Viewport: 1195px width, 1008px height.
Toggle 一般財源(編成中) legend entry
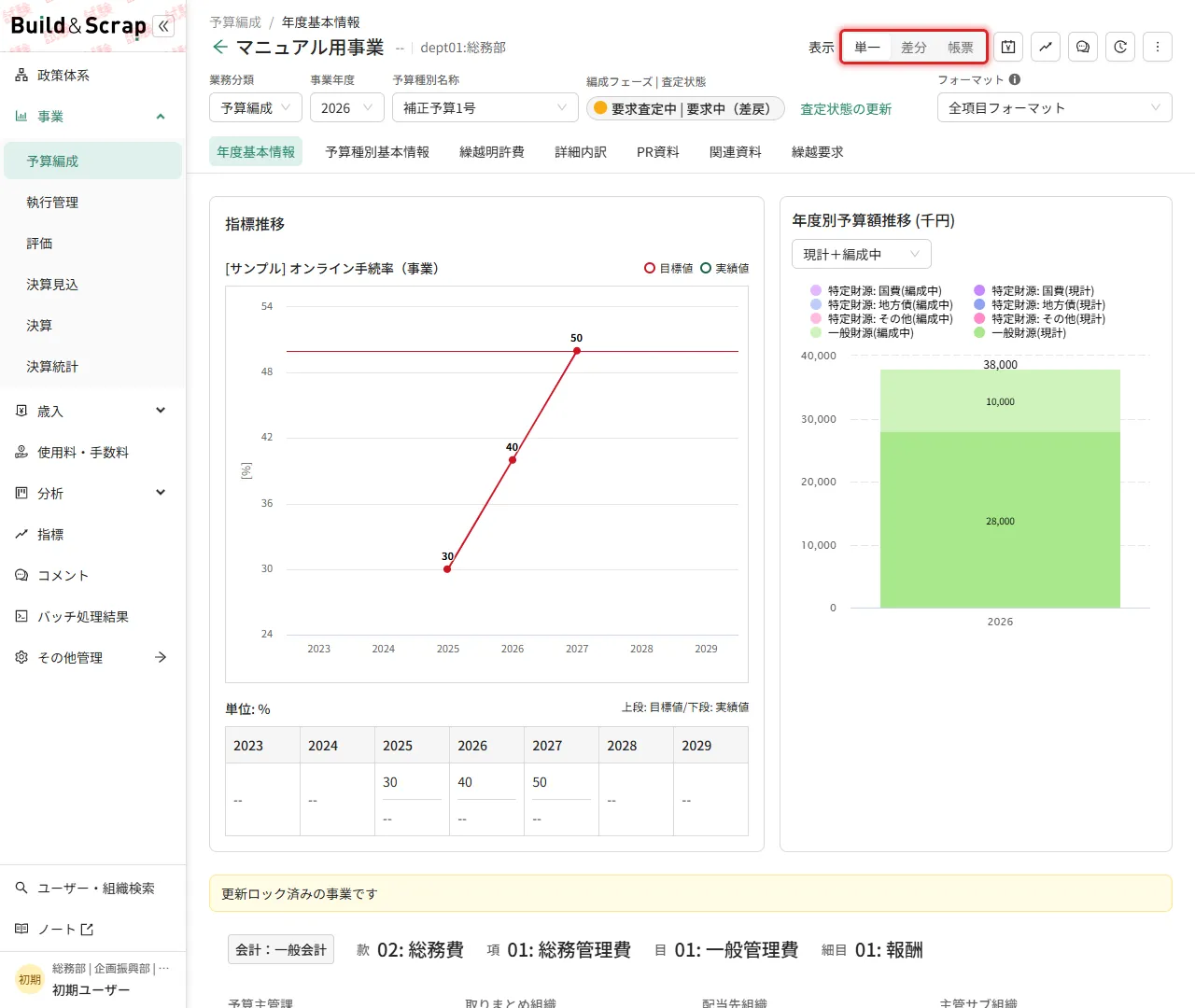click(x=862, y=332)
